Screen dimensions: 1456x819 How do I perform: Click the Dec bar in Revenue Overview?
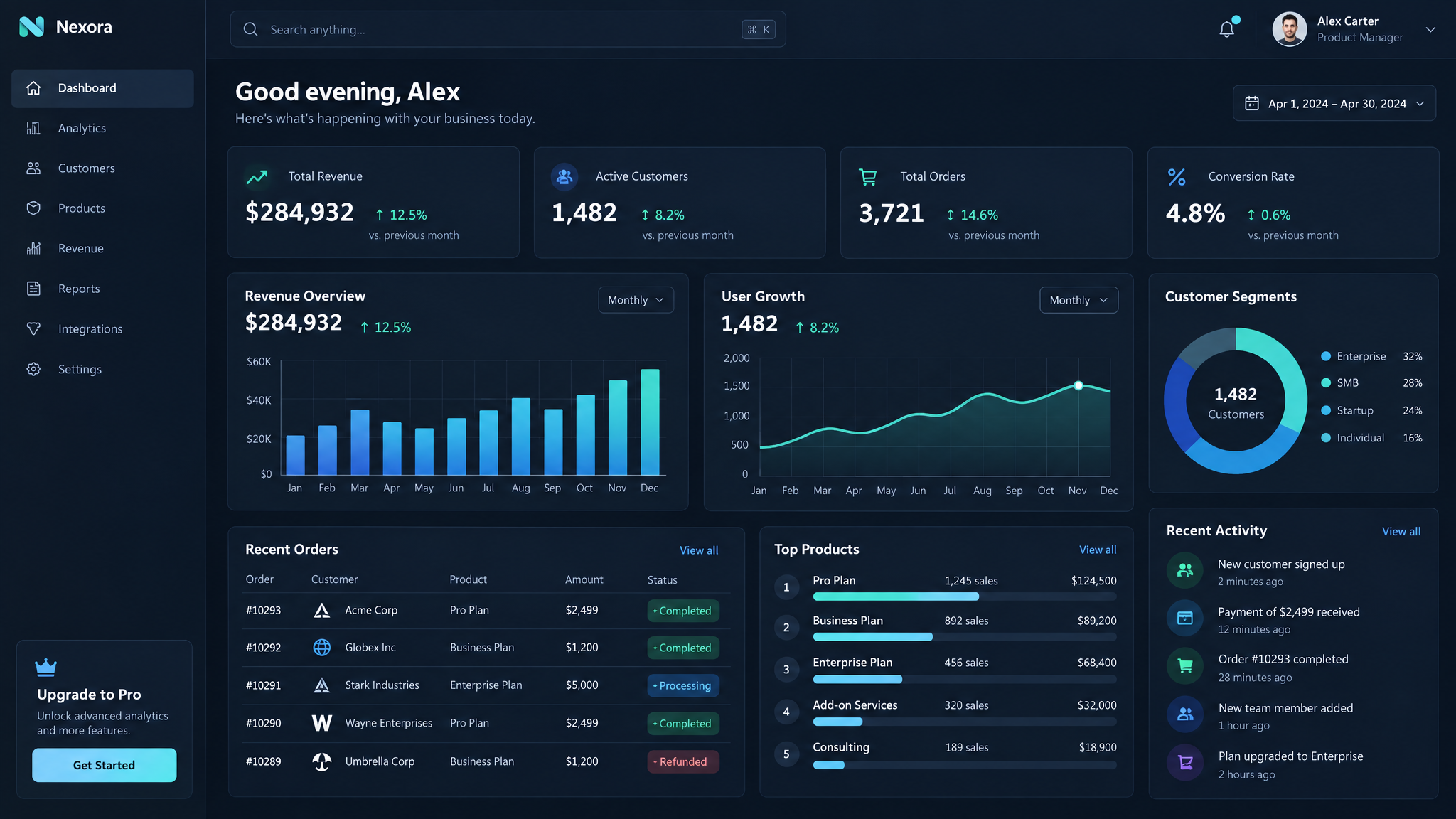pos(650,422)
